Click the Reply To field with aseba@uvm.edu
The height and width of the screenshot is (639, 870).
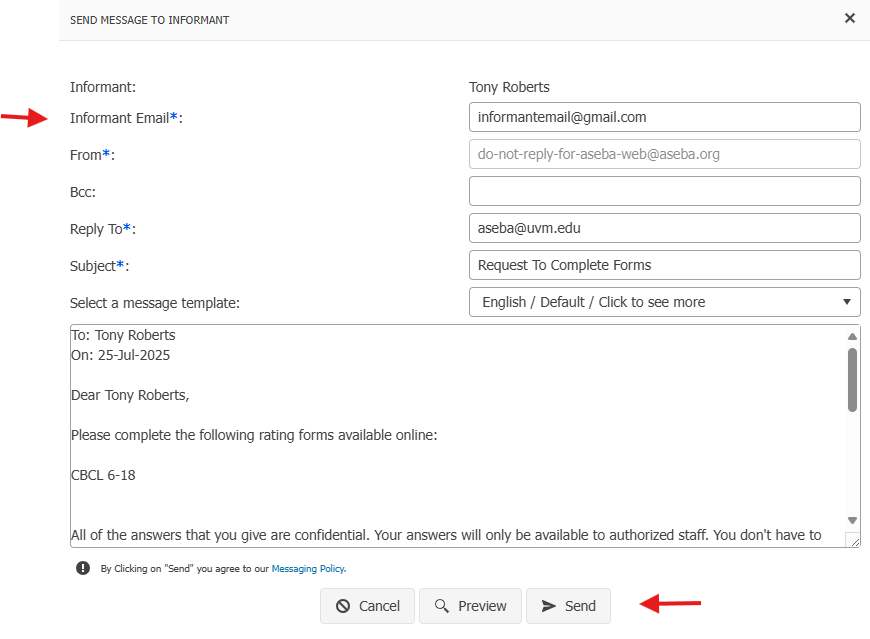[664, 228]
